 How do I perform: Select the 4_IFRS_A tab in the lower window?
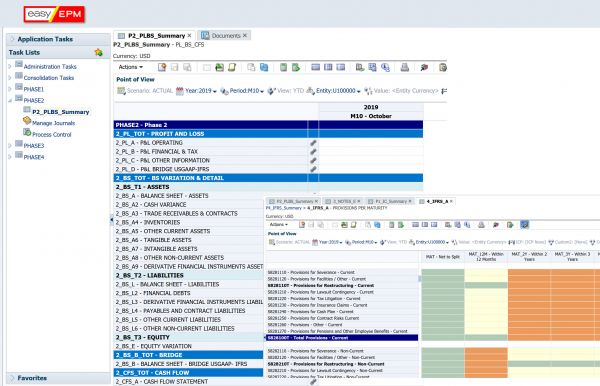coord(437,201)
